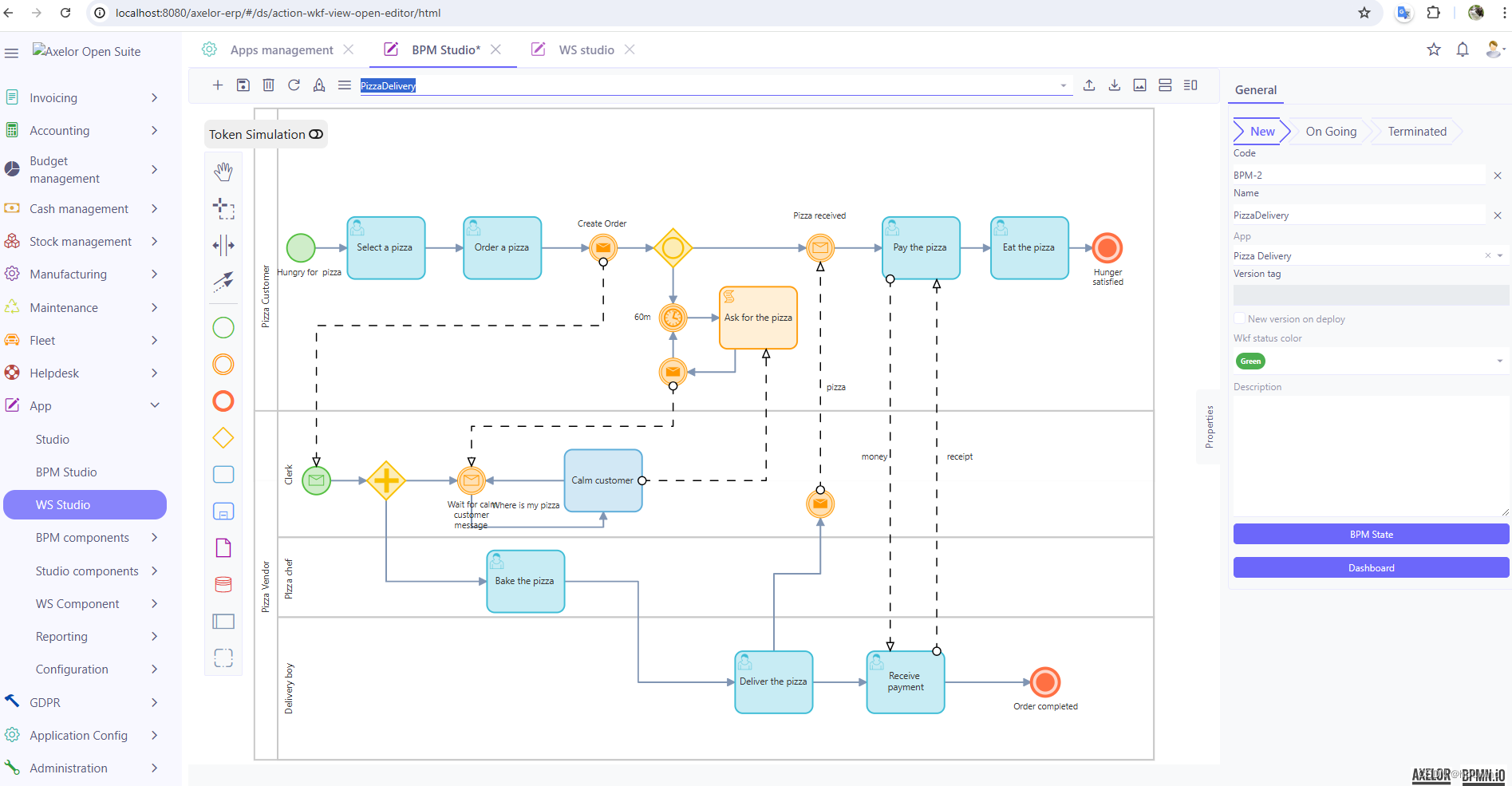Refresh the BPM diagram
The height and width of the screenshot is (786, 1512).
coord(294,85)
